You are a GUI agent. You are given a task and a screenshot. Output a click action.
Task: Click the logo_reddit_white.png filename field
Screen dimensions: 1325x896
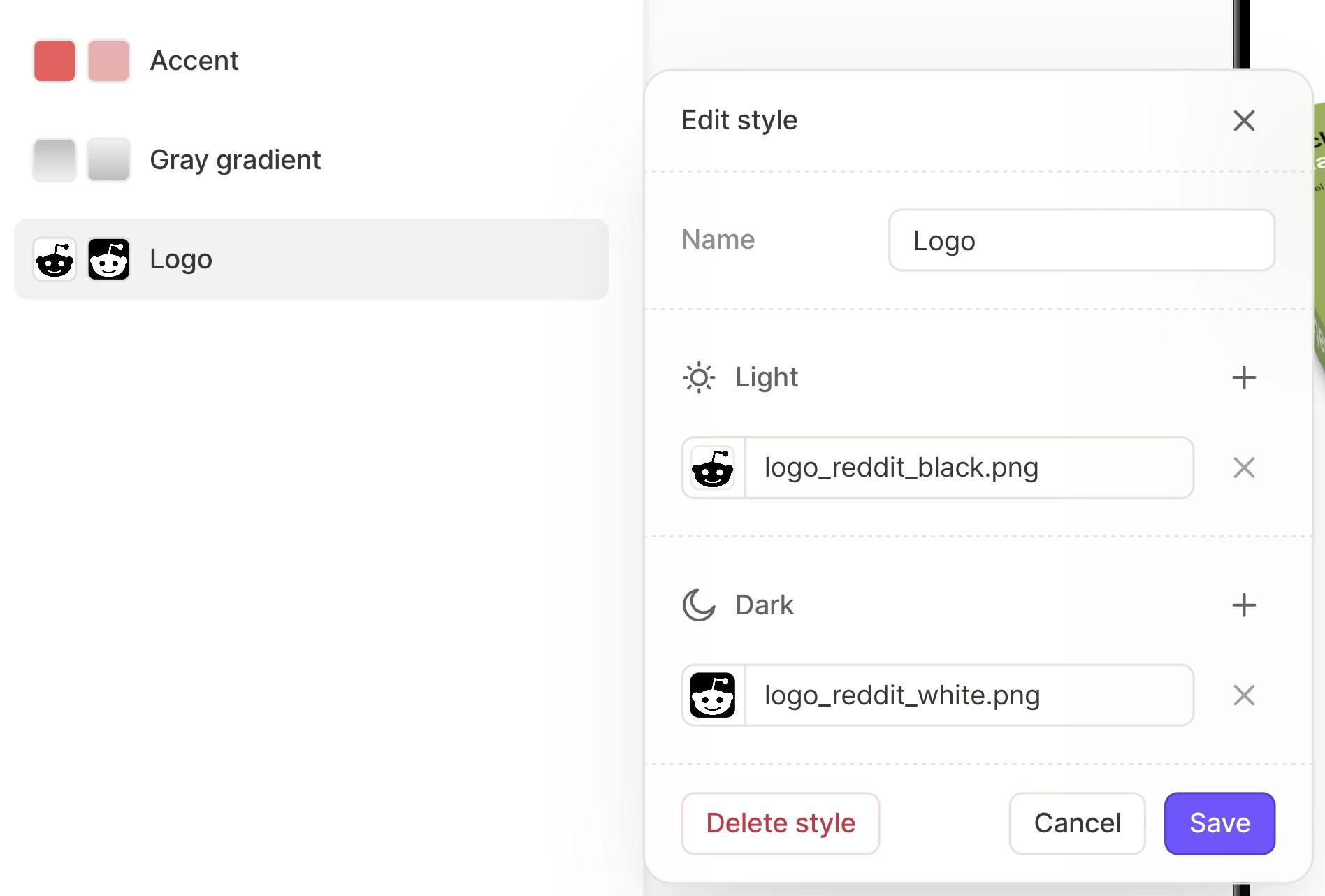[x=970, y=695]
